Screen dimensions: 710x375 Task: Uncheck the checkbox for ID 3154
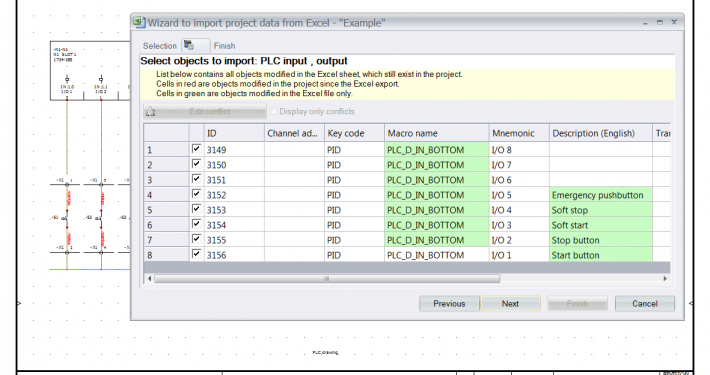pyautogui.click(x=196, y=223)
